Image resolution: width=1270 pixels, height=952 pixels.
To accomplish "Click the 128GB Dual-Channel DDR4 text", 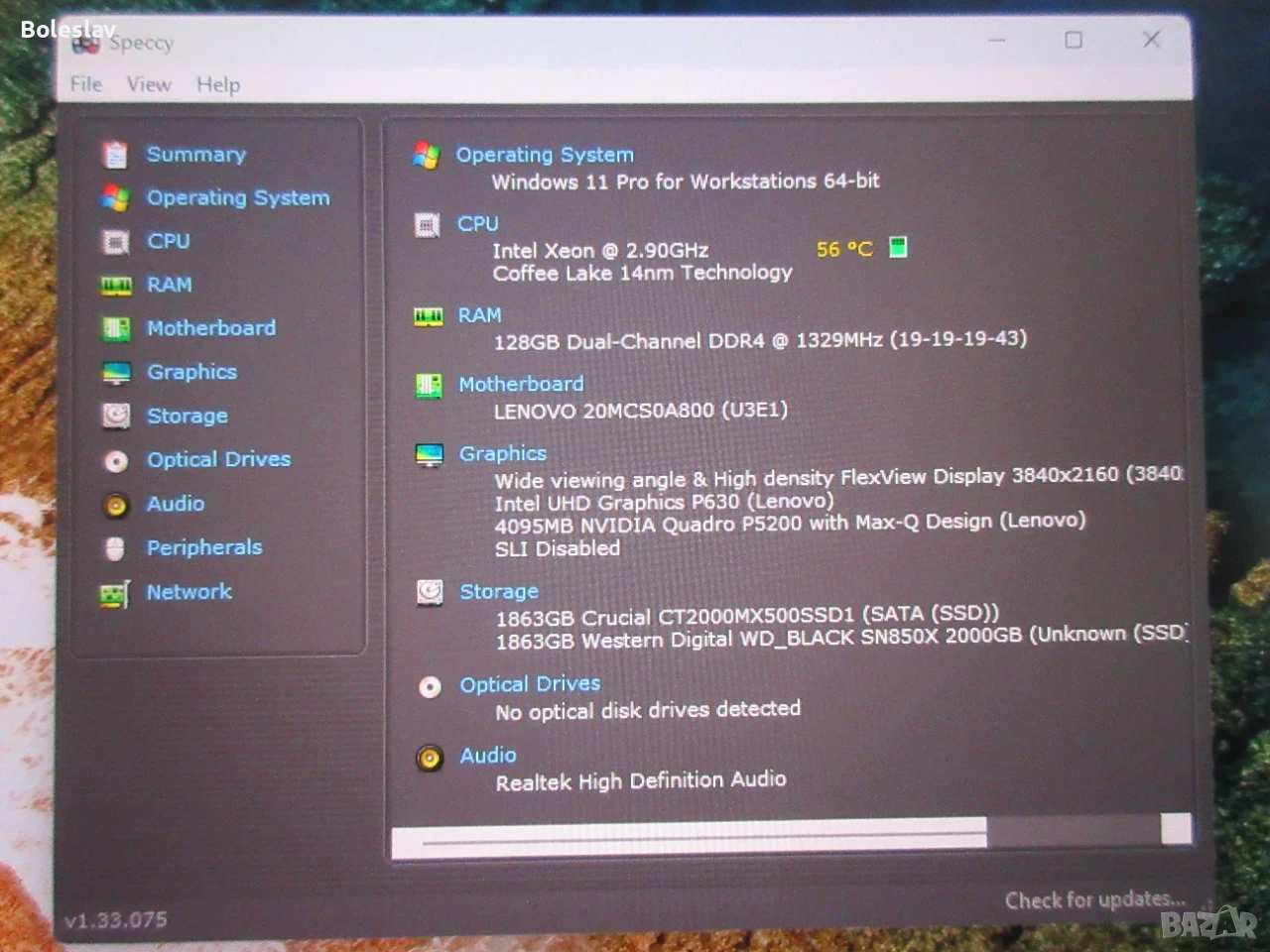I will tap(761, 340).
